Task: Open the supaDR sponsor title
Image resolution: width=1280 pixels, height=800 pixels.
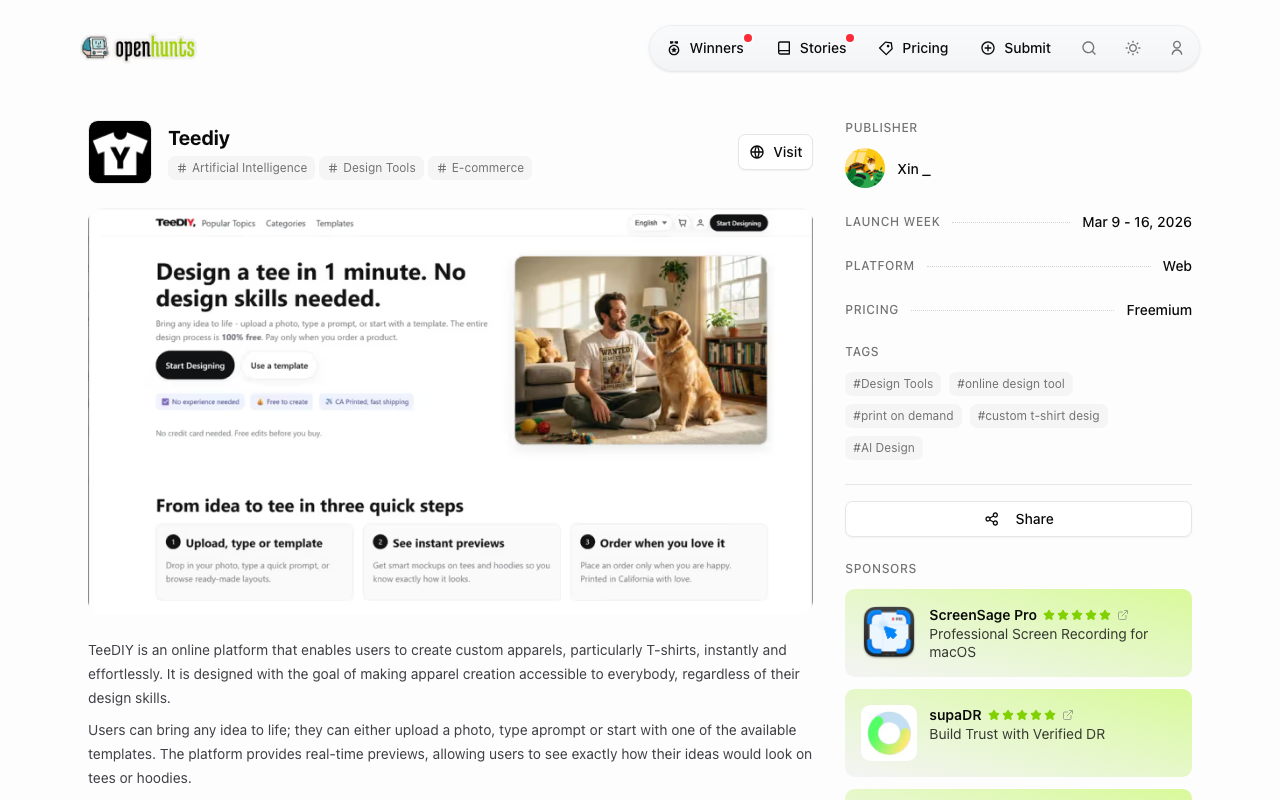Action: click(x=955, y=715)
